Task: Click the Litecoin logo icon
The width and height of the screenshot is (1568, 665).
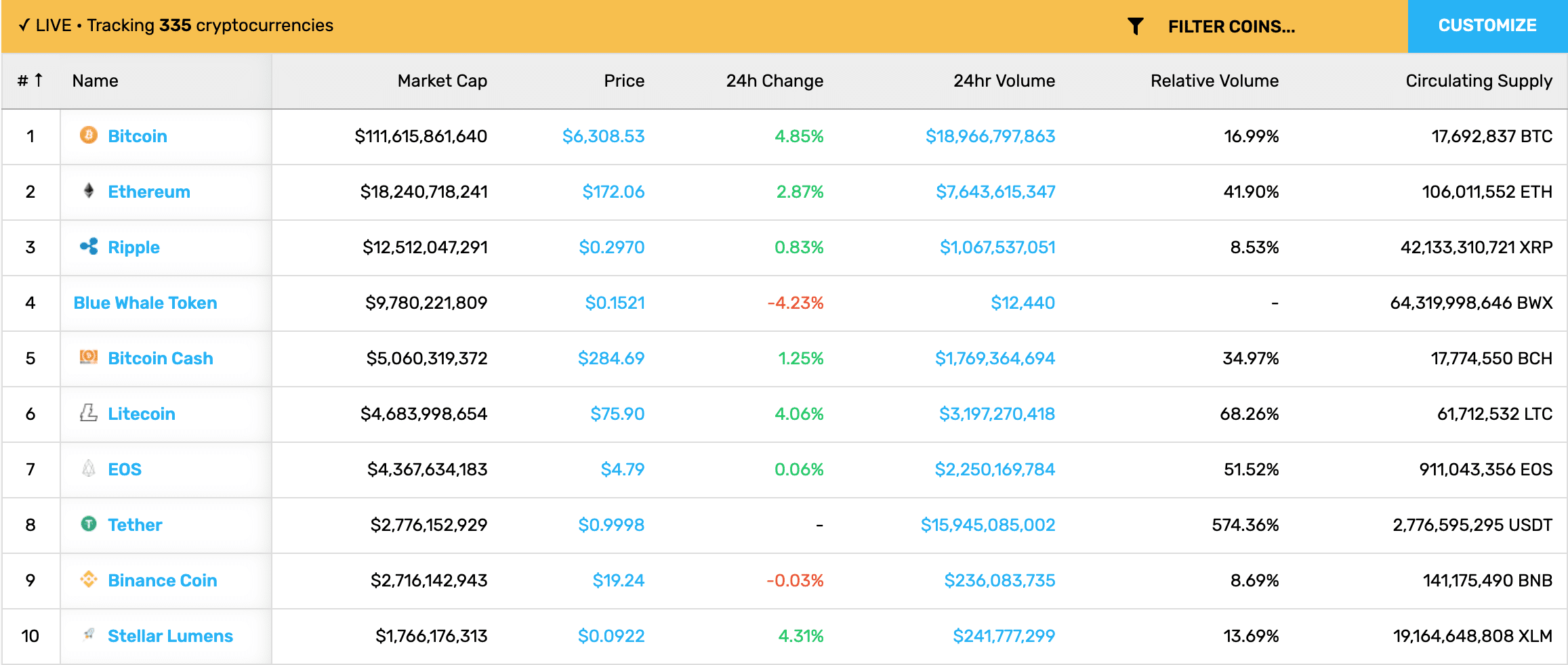Action: [89, 412]
